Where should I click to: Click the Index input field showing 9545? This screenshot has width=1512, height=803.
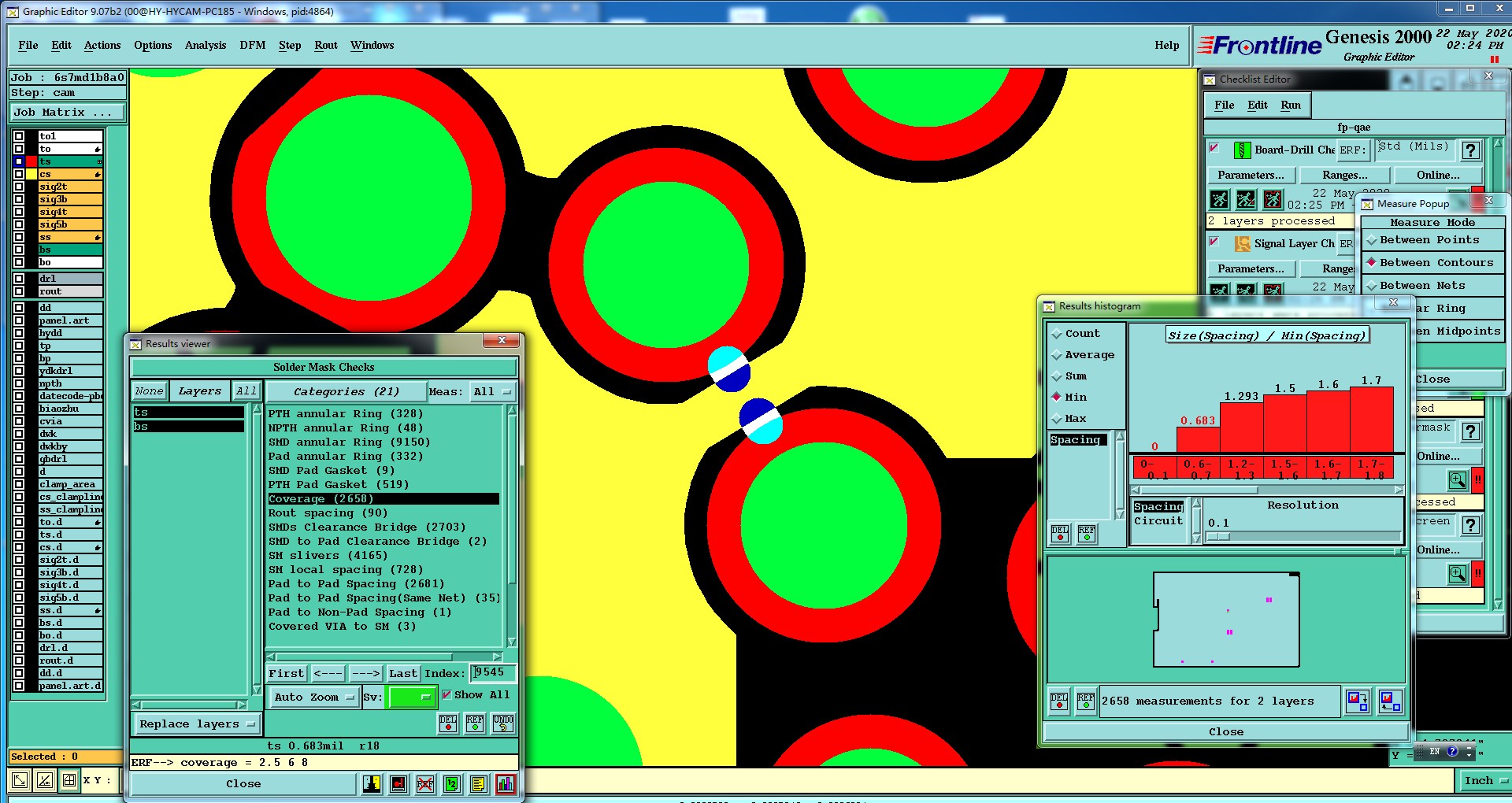click(493, 672)
